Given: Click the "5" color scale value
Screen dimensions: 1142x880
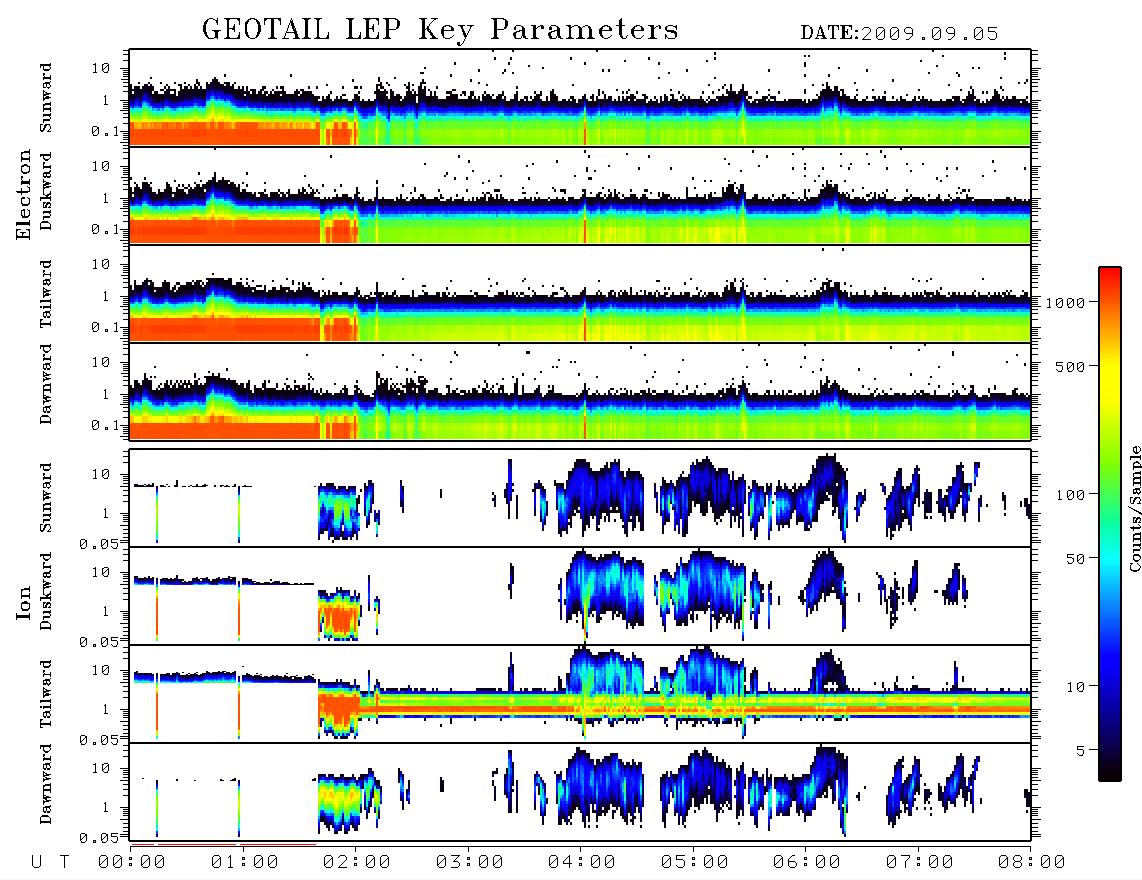Looking at the screenshot, I should (1081, 750).
